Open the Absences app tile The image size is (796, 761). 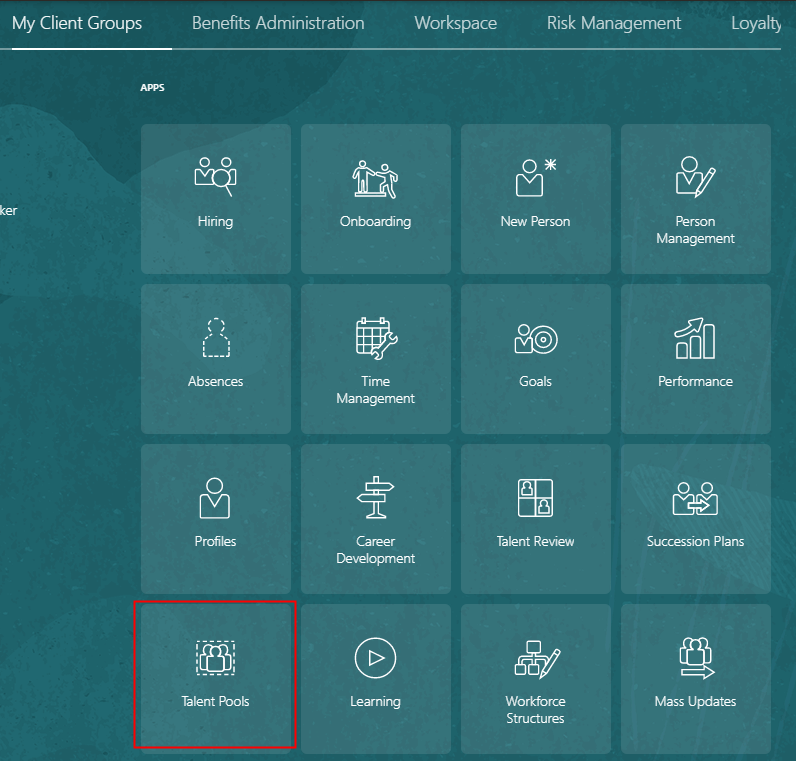pyautogui.click(x=216, y=359)
